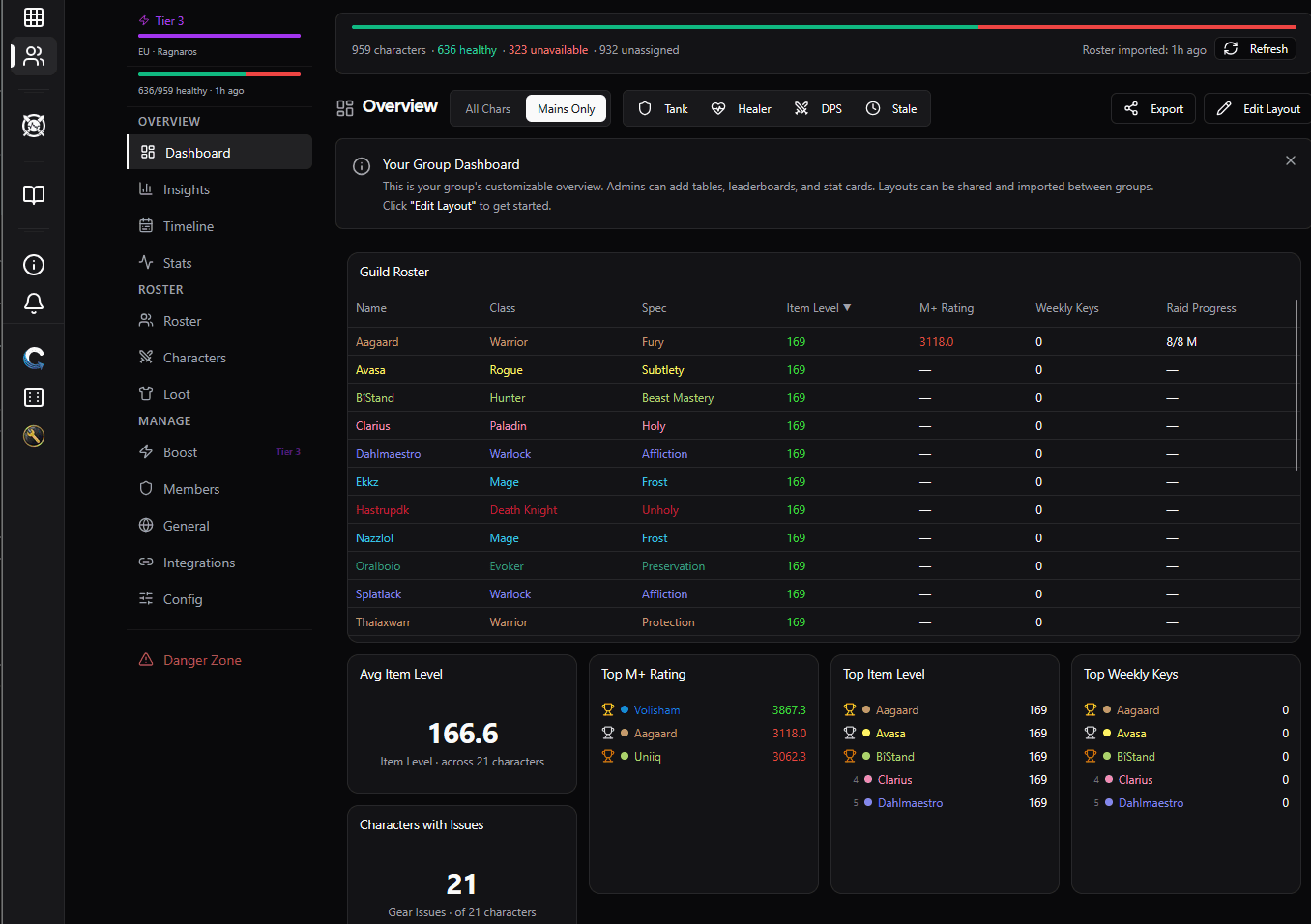Navigate to the Timeline page
Screen dimensions: 1311x924
188,225
